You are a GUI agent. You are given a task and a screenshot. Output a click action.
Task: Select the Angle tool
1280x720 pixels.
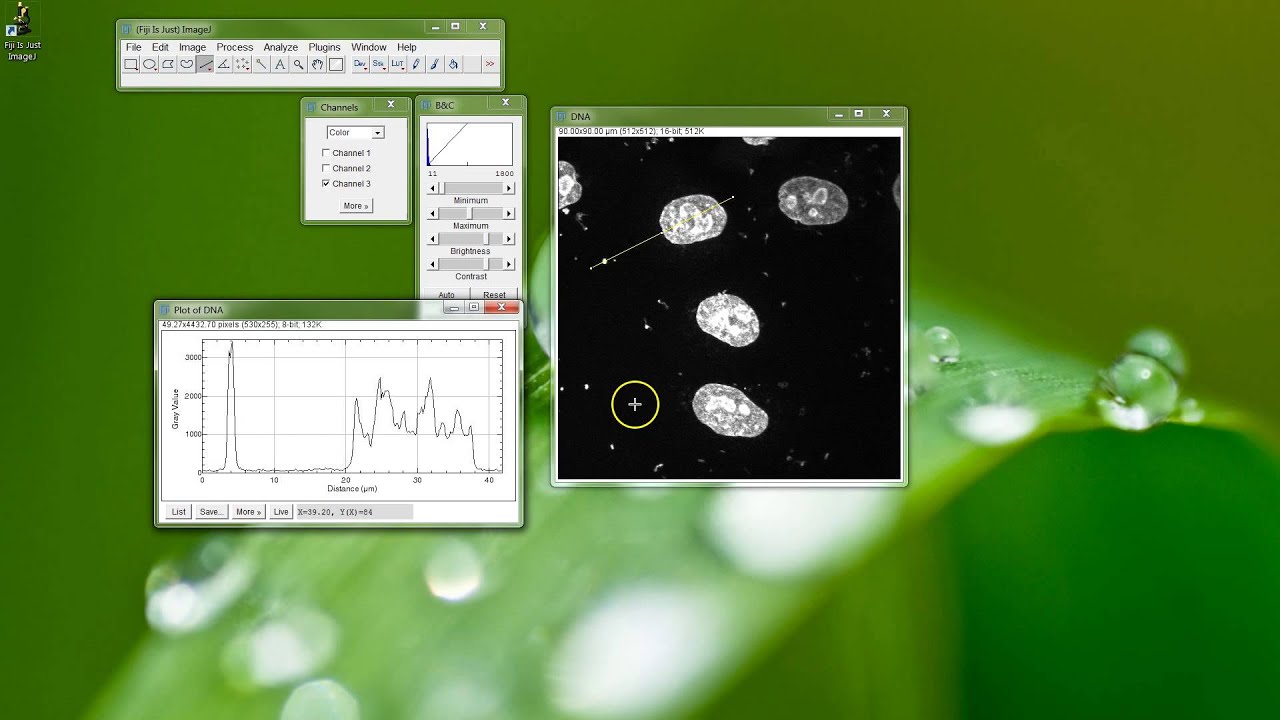tap(224, 64)
